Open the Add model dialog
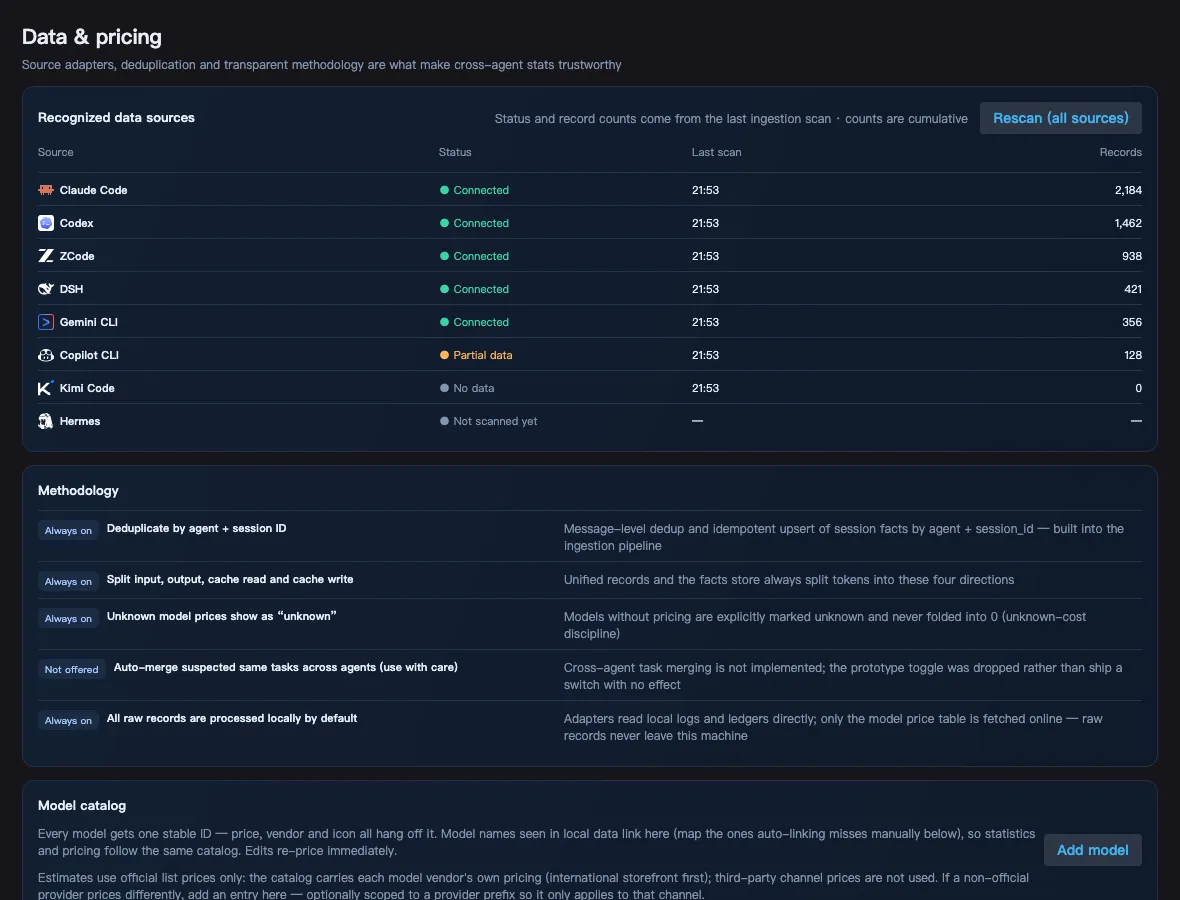This screenshot has height=900, width=1180. 1092,850
